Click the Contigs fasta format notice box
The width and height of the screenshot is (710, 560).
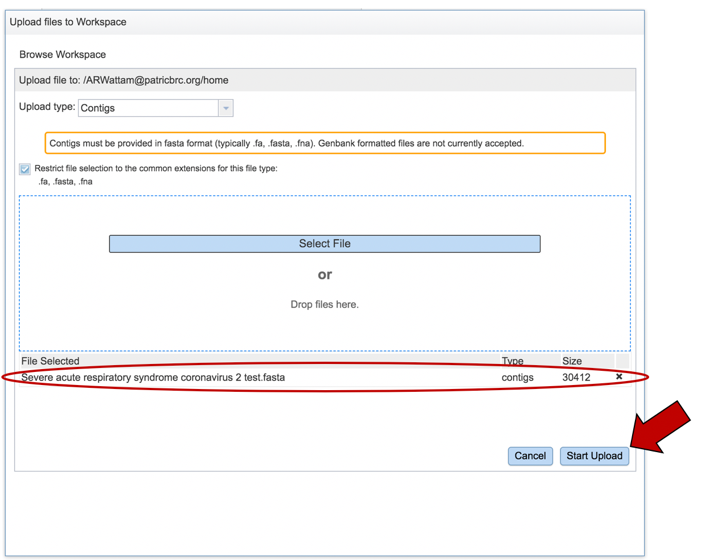tap(324, 143)
